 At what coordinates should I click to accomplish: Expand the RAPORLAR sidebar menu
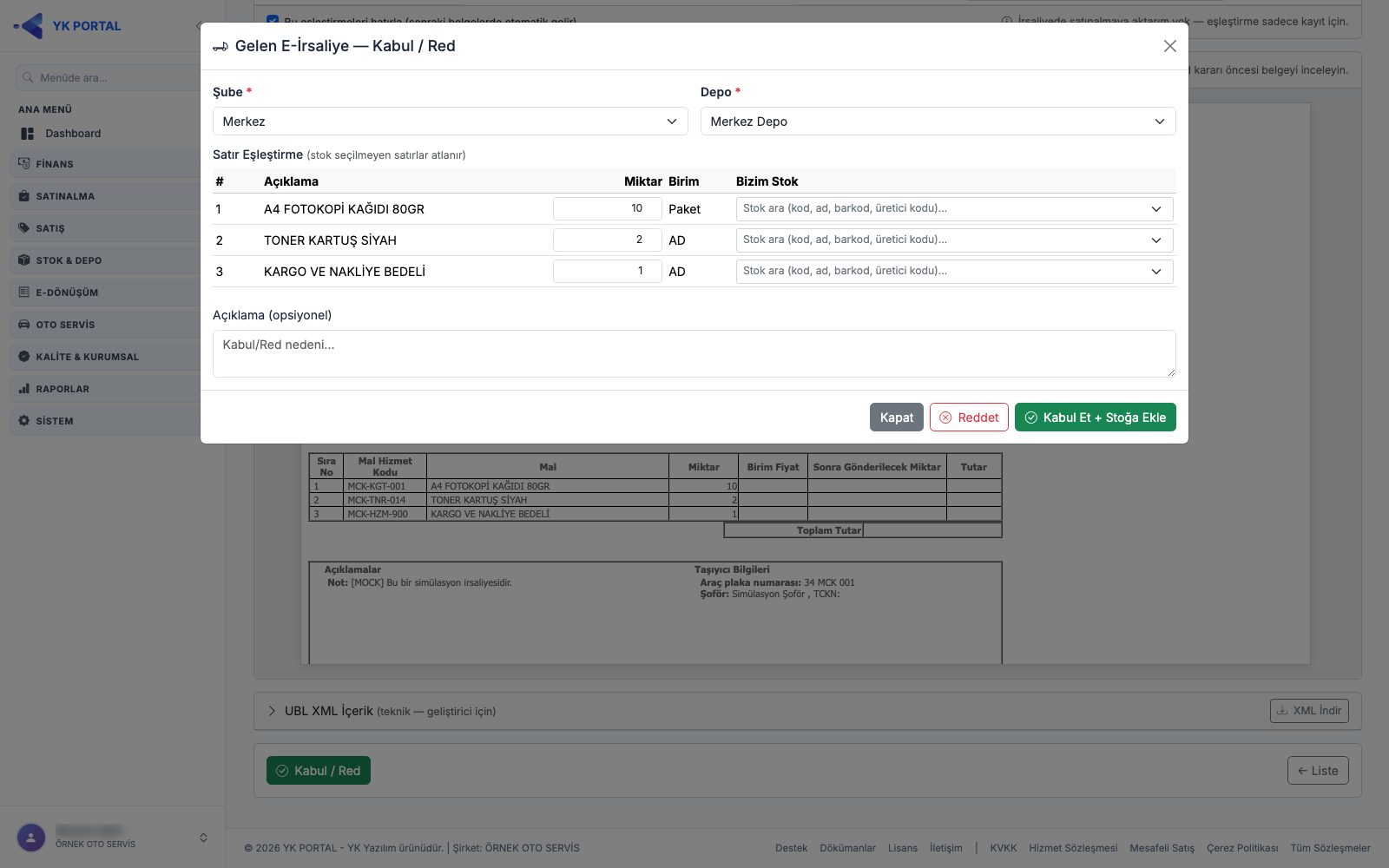105,389
